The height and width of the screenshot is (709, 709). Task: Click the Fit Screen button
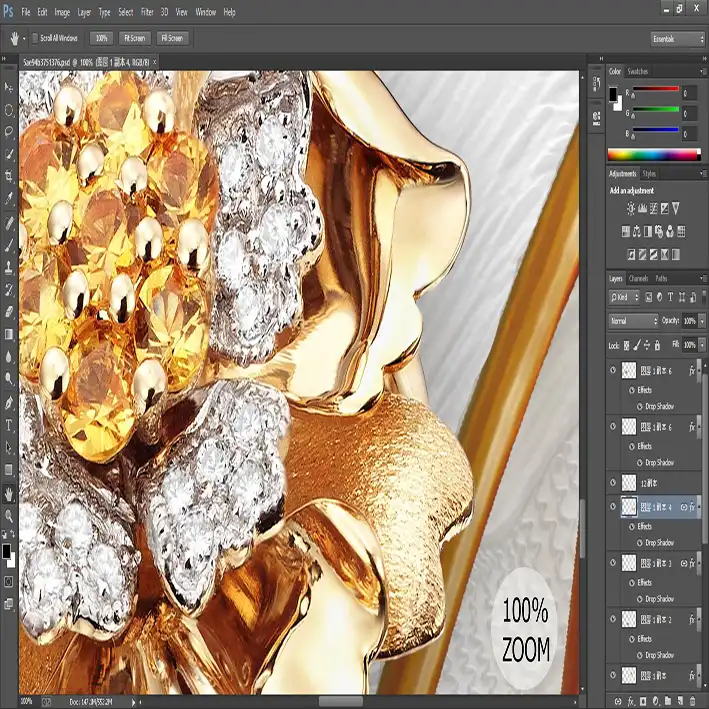tap(133, 38)
